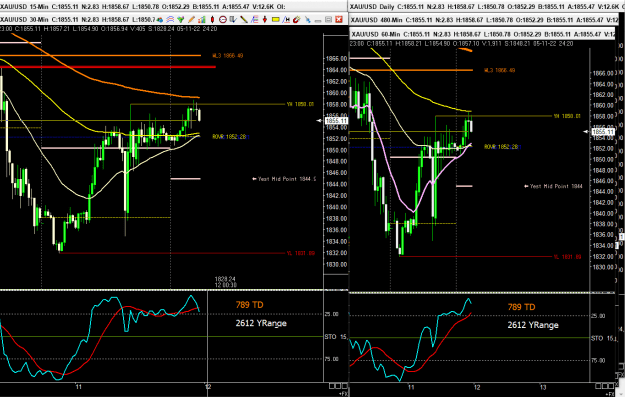Select the yellow rectangle drawing tool
The height and width of the screenshot is (397, 625).
(275, 20)
